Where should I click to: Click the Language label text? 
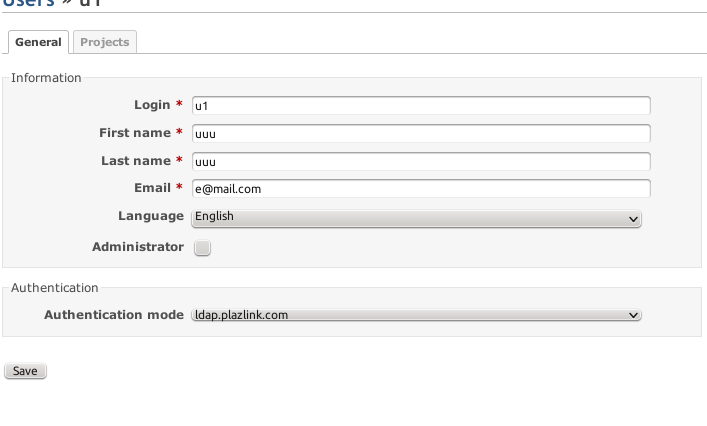[151, 216]
